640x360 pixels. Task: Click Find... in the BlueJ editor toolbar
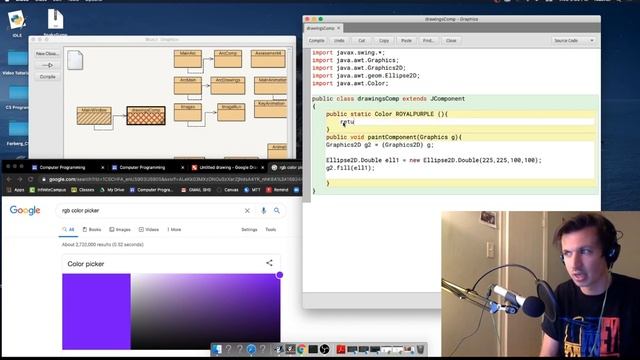pyautogui.click(x=428, y=40)
